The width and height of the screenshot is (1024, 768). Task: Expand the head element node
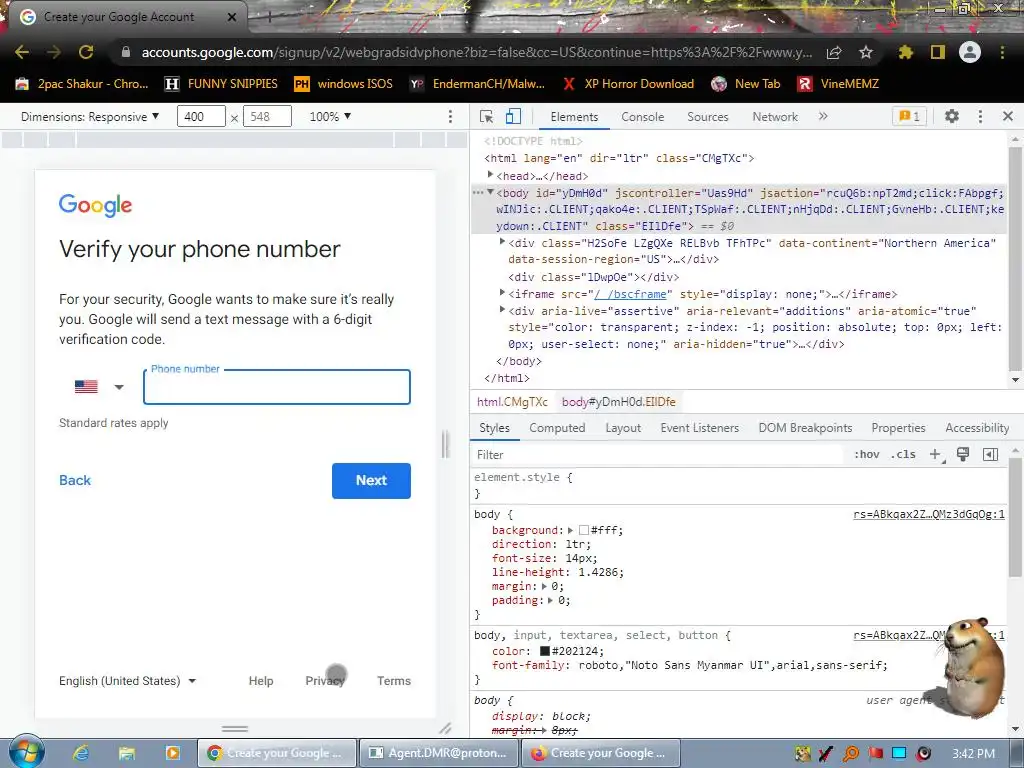[x=490, y=175]
